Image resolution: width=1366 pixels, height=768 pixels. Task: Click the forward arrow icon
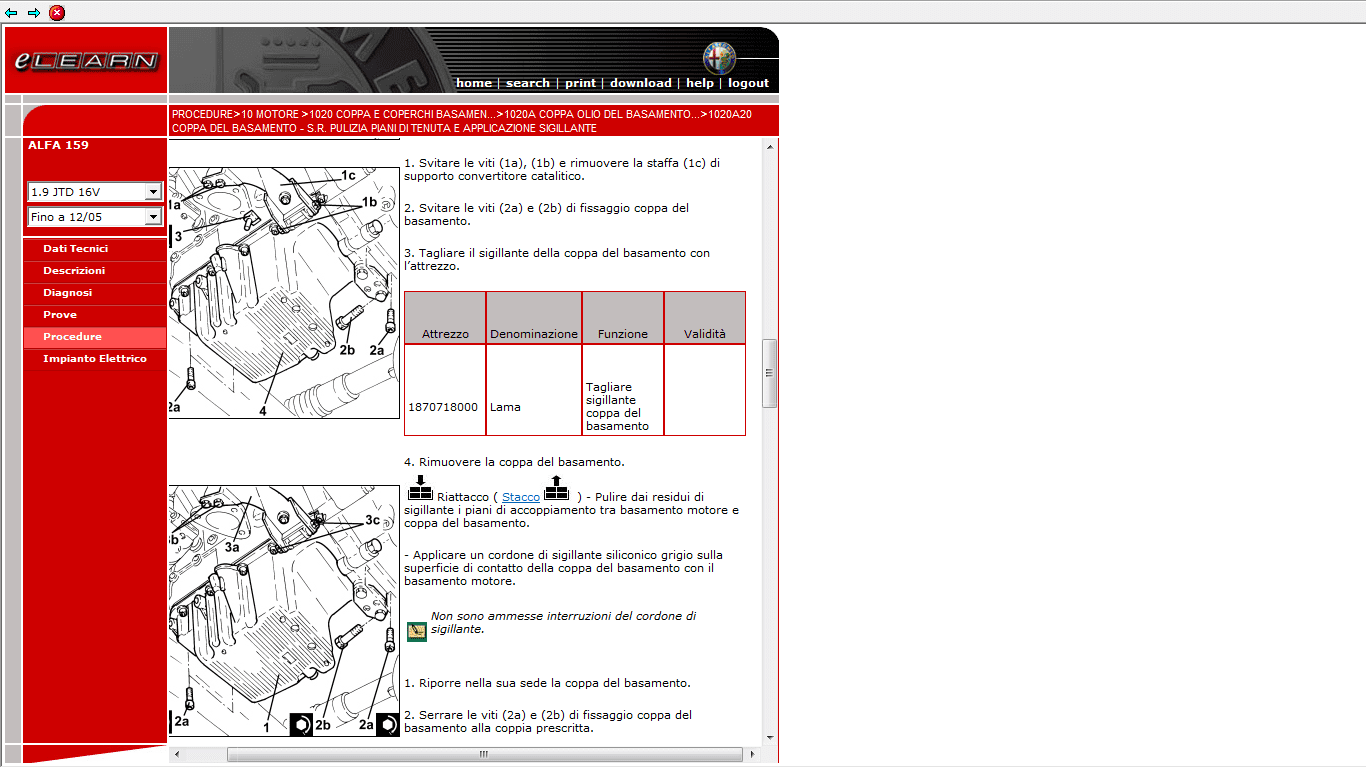(34, 13)
